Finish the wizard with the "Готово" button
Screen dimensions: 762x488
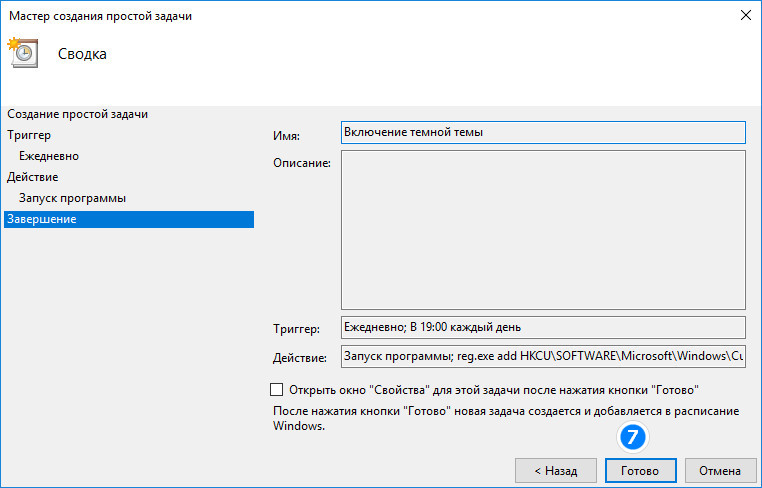pyautogui.click(x=640, y=471)
